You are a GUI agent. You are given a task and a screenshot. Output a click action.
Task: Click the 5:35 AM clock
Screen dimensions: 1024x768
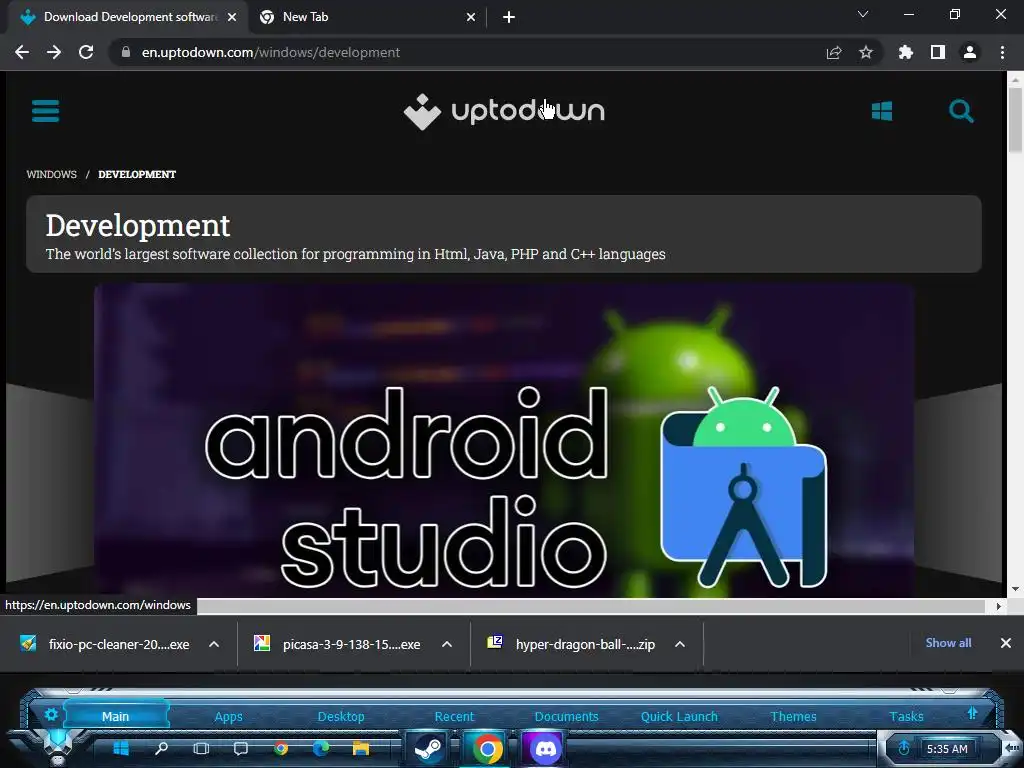pos(947,749)
